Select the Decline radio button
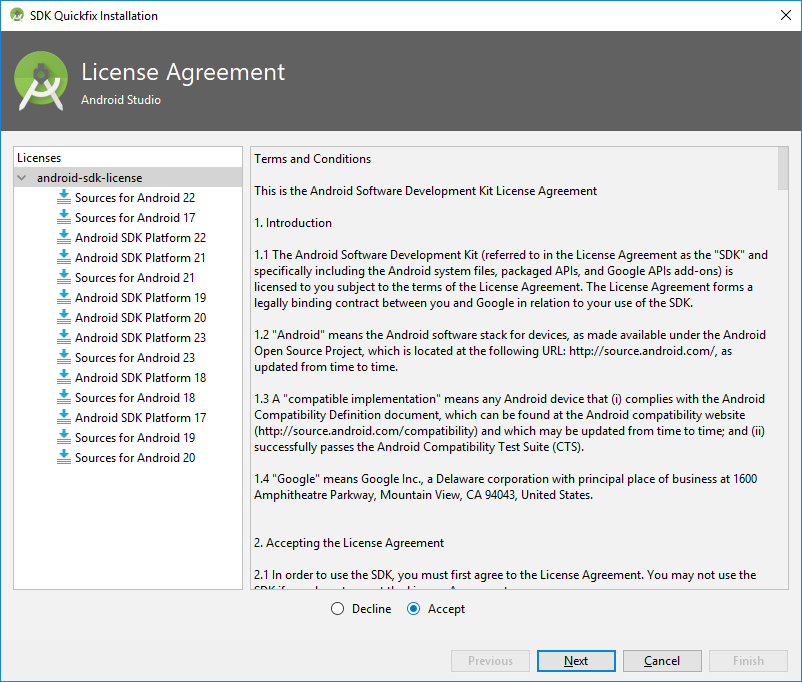 click(x=337, y=609)
